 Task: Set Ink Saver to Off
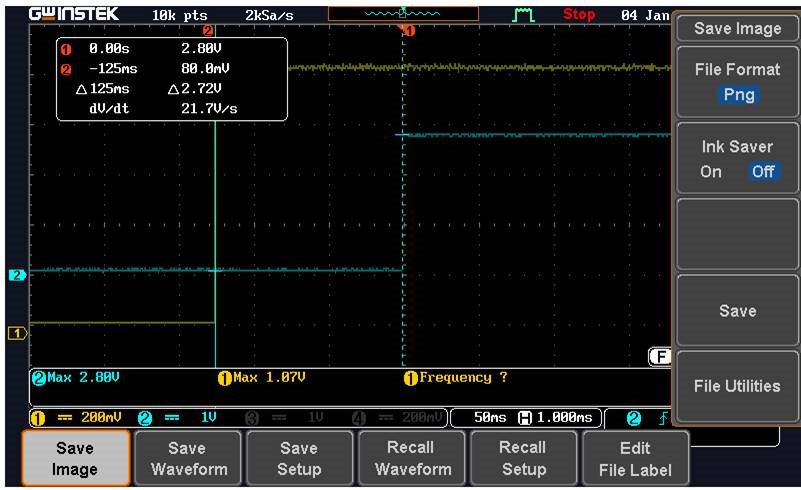click(x=763, y=172)
